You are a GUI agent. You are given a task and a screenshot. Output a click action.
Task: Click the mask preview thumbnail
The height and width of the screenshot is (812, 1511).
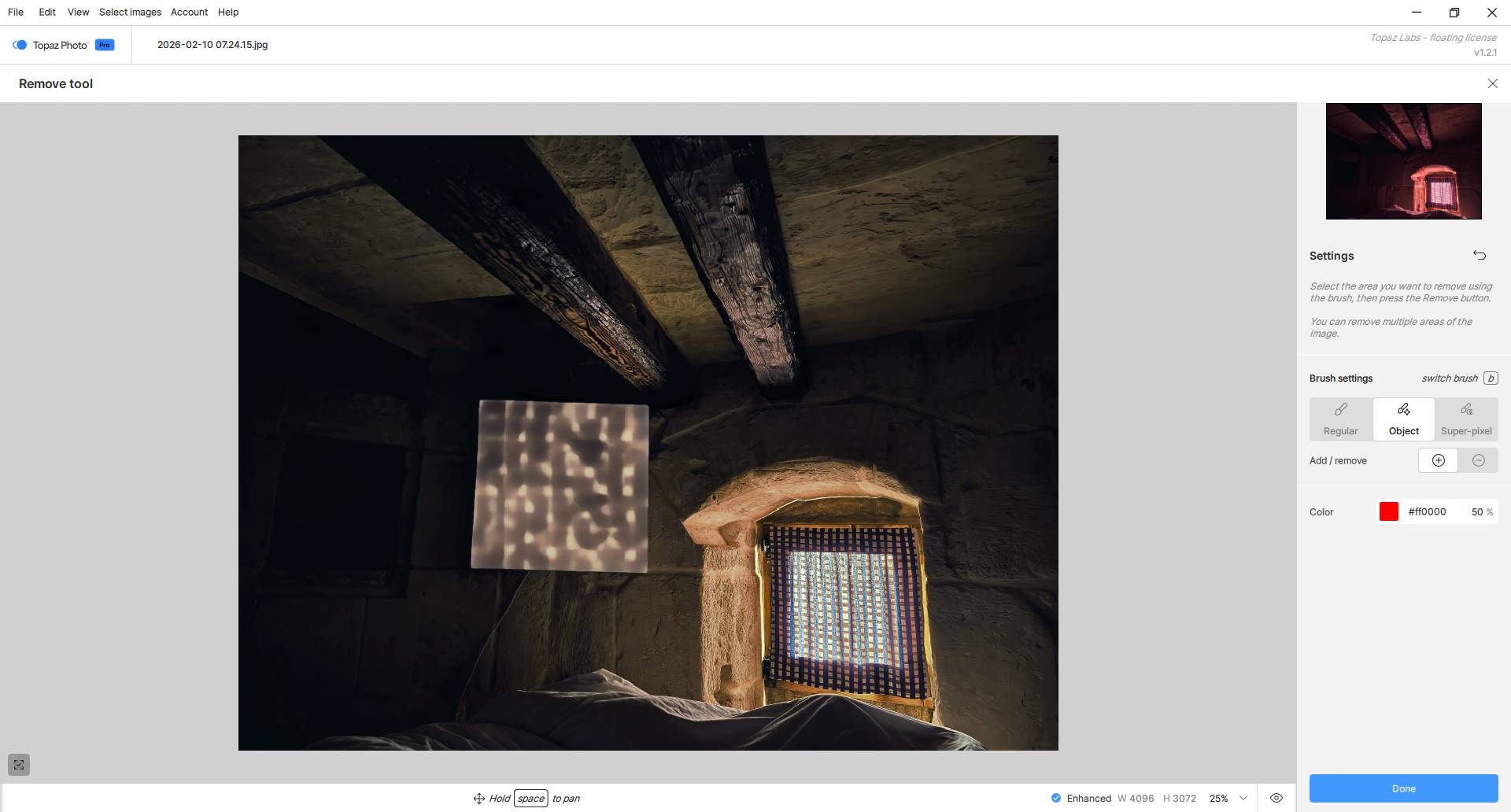1403,161
